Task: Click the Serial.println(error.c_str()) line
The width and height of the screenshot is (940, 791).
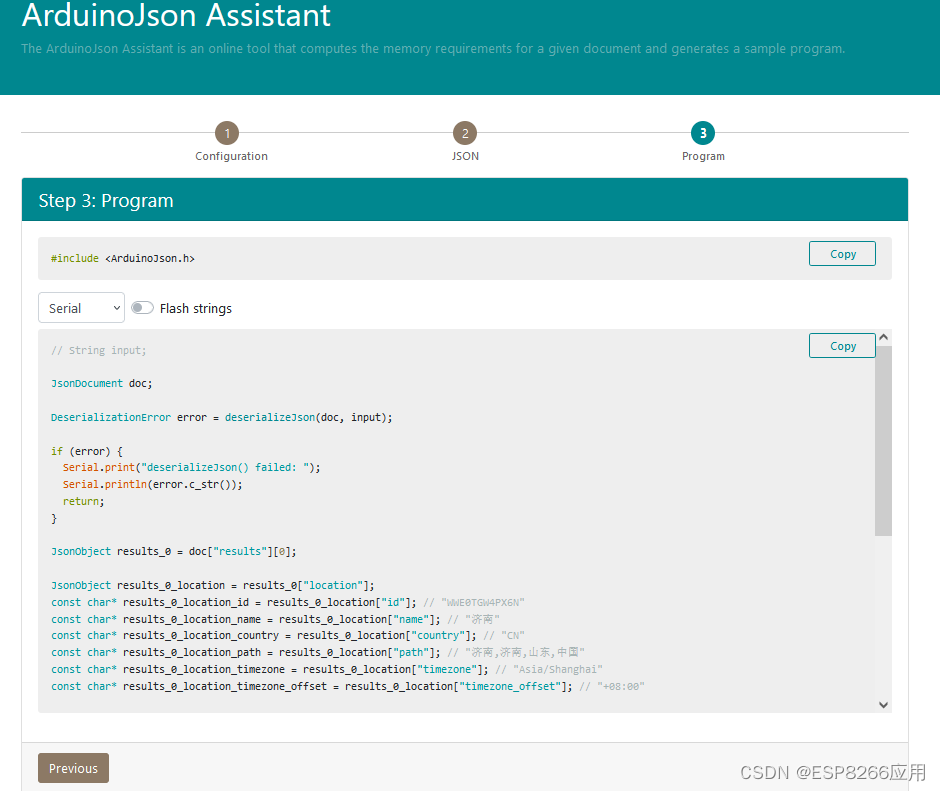Action: [x=153, y=485]
